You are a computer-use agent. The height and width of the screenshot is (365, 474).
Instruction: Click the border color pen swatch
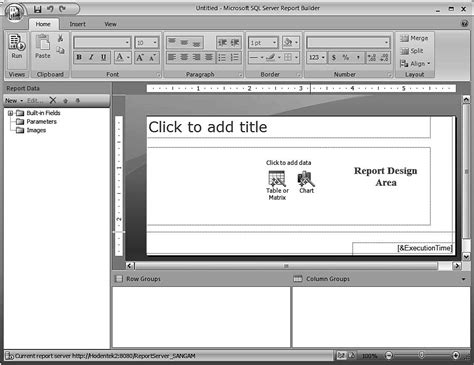(271, 58)
